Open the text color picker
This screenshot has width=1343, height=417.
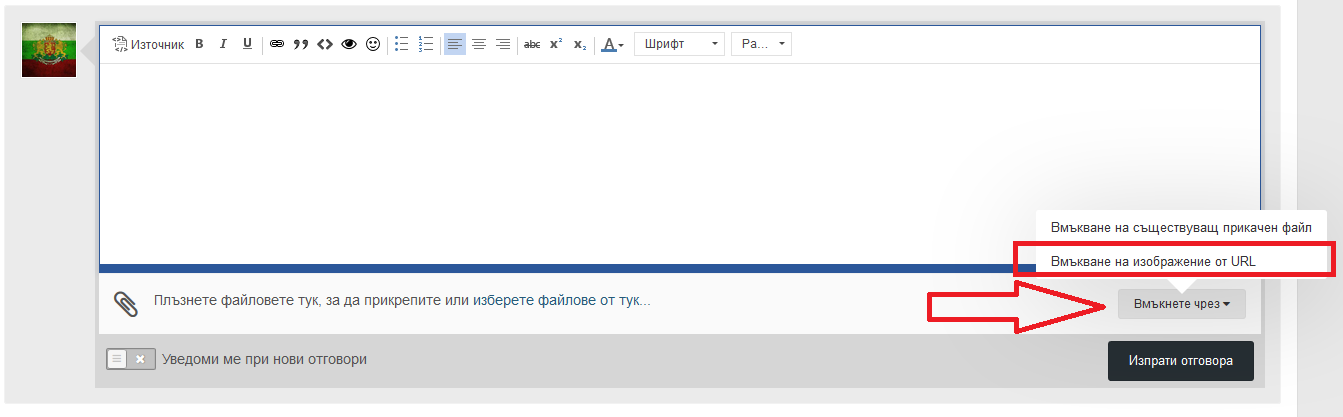point(612,44)
